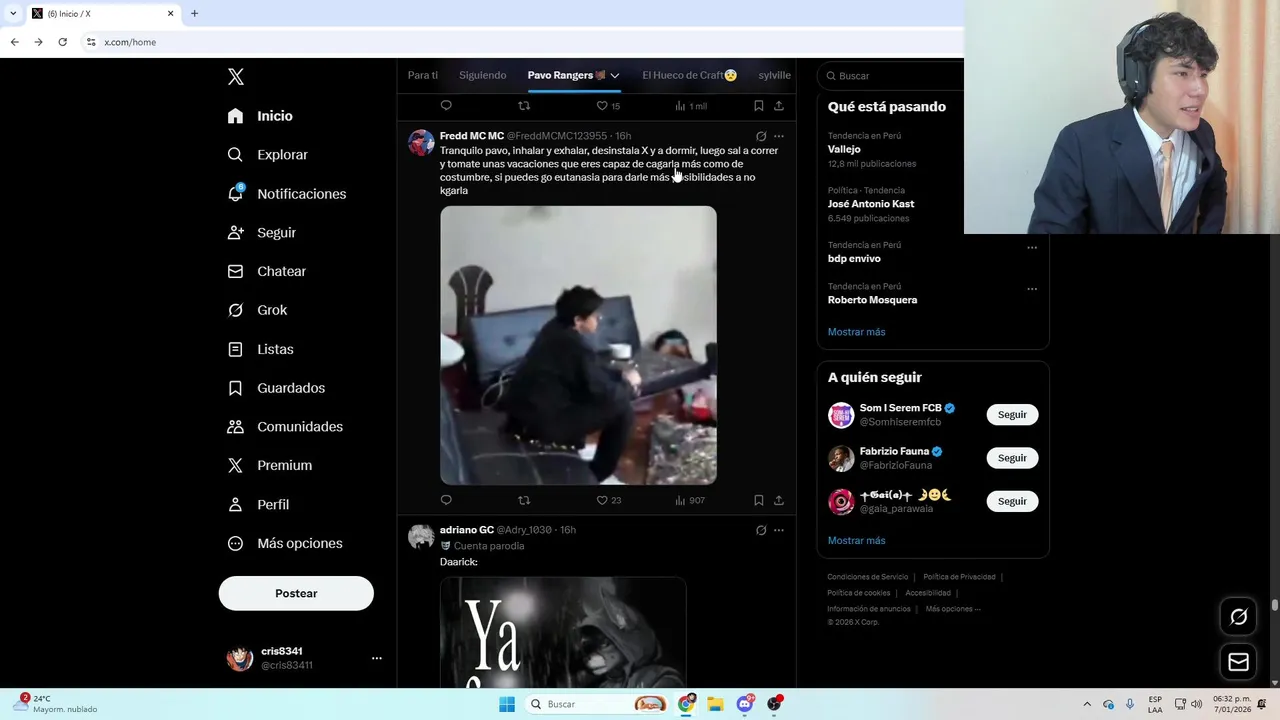1280x720 pixels.
Task: Open Perfil page from sidebar
Action: (258, 505)
